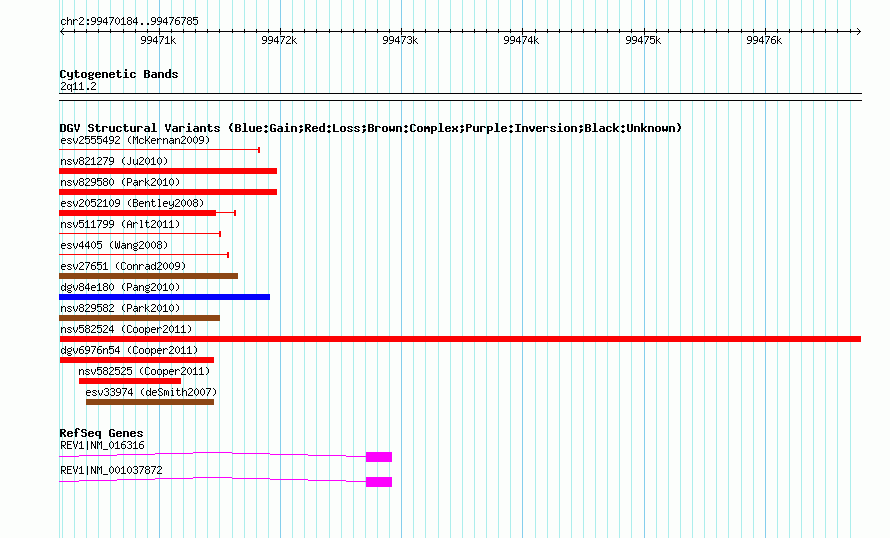Open the dgv6976n54 (Cooper2011) variant label
Viewport: 890px width, 538px height.
click(129, 350)
